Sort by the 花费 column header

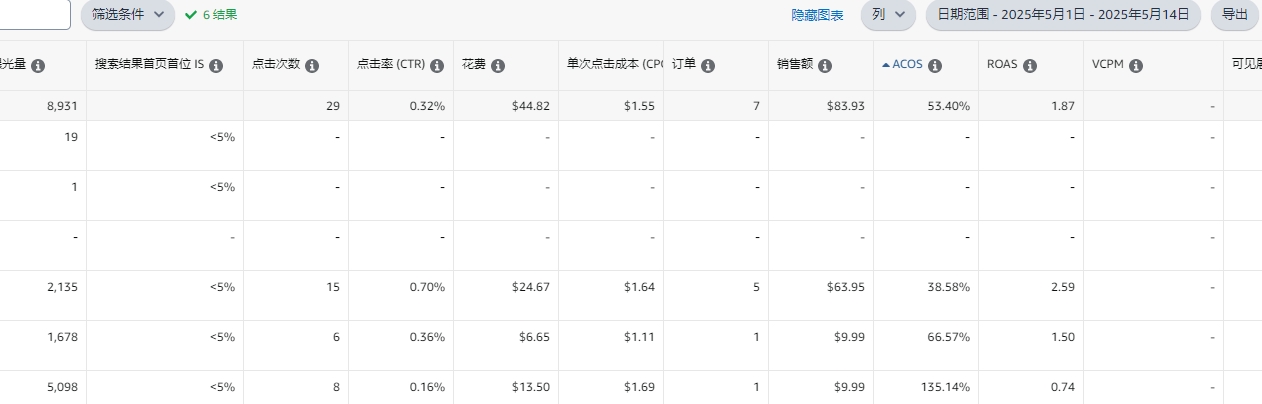coord(474,65)
